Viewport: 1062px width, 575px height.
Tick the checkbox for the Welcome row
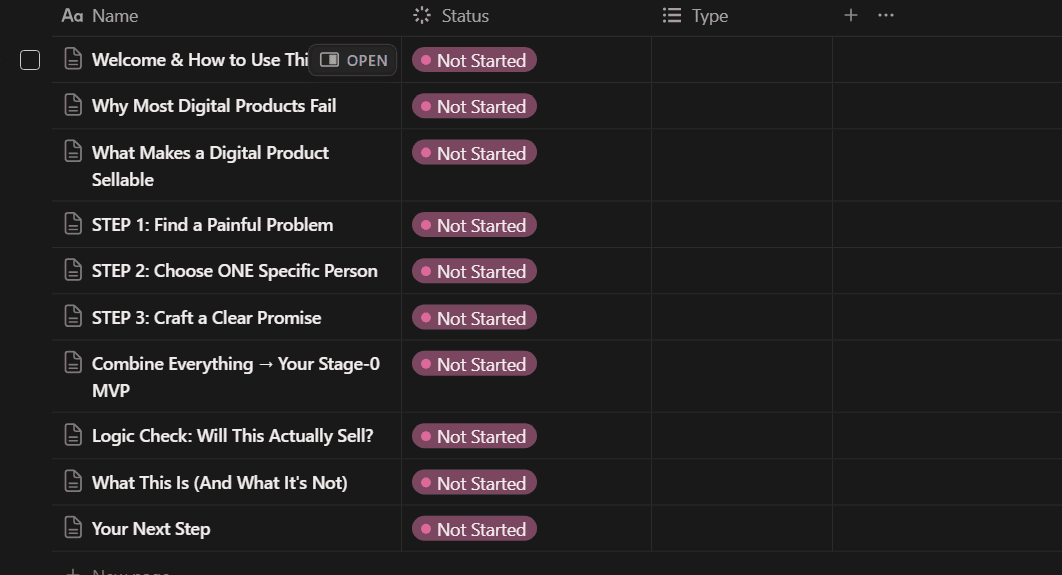(x=30, y=60)
